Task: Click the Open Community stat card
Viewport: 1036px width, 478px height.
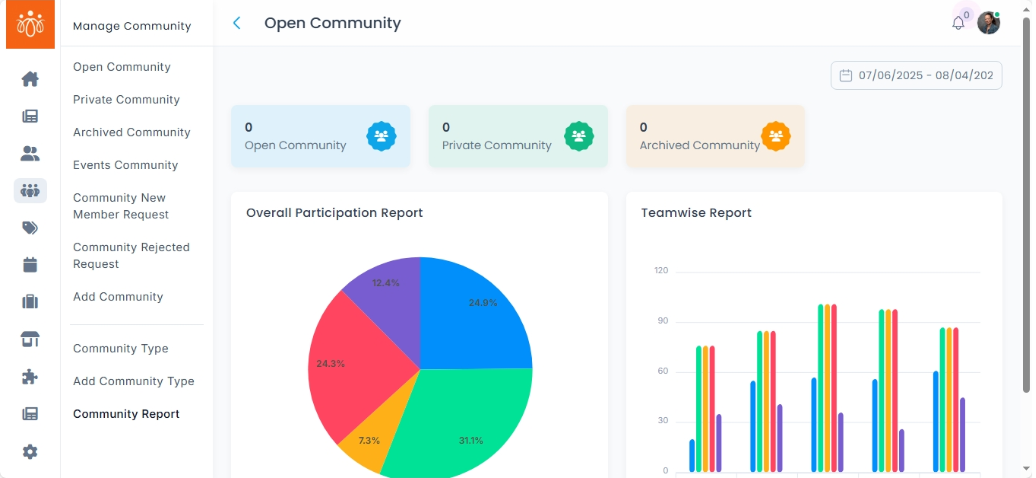Action: pos(320,136)
